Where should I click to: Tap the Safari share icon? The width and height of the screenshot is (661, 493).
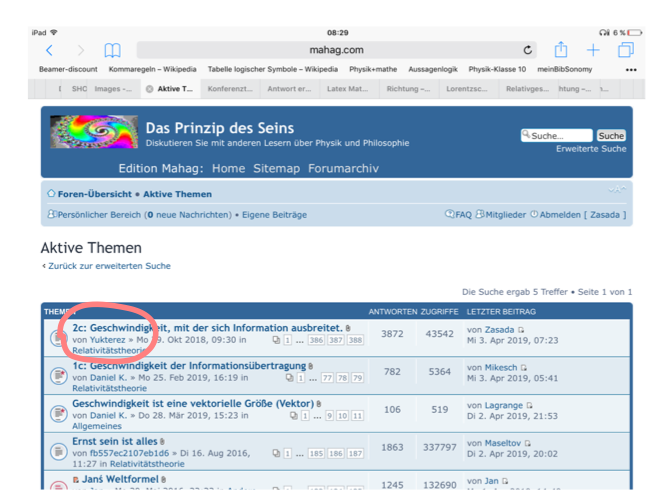pos(561,50)
